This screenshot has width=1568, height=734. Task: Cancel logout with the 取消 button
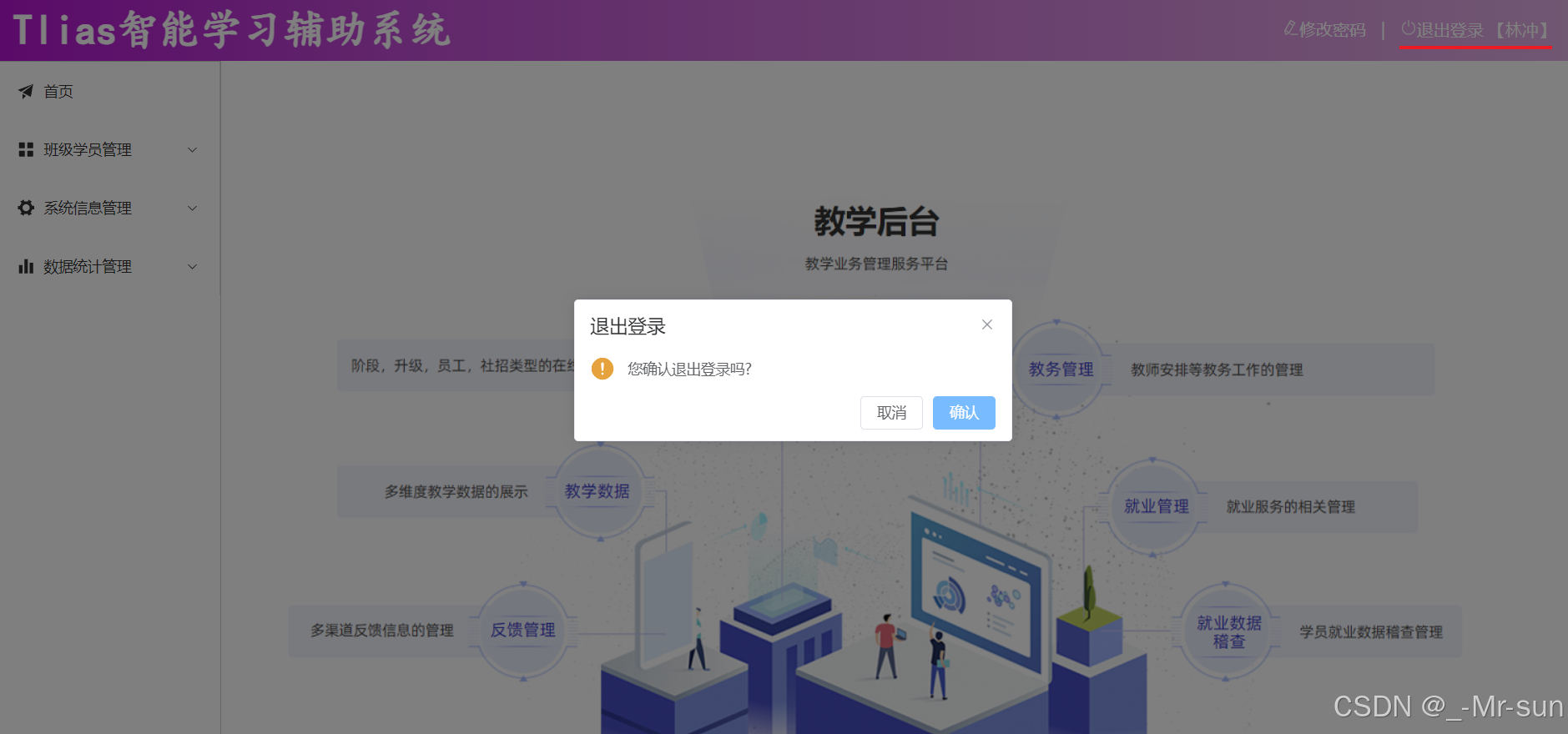pyautogui.click(x=891, y=413)
